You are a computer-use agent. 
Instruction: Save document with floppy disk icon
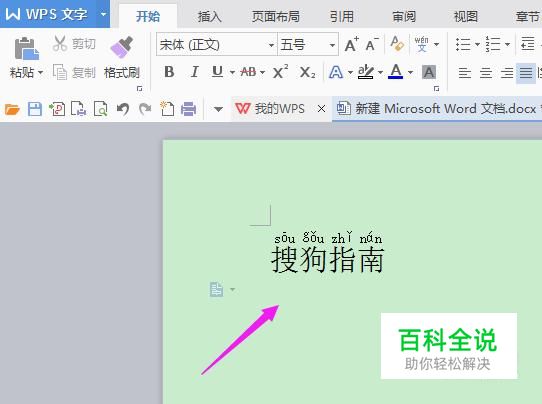[x=35, y=109]
